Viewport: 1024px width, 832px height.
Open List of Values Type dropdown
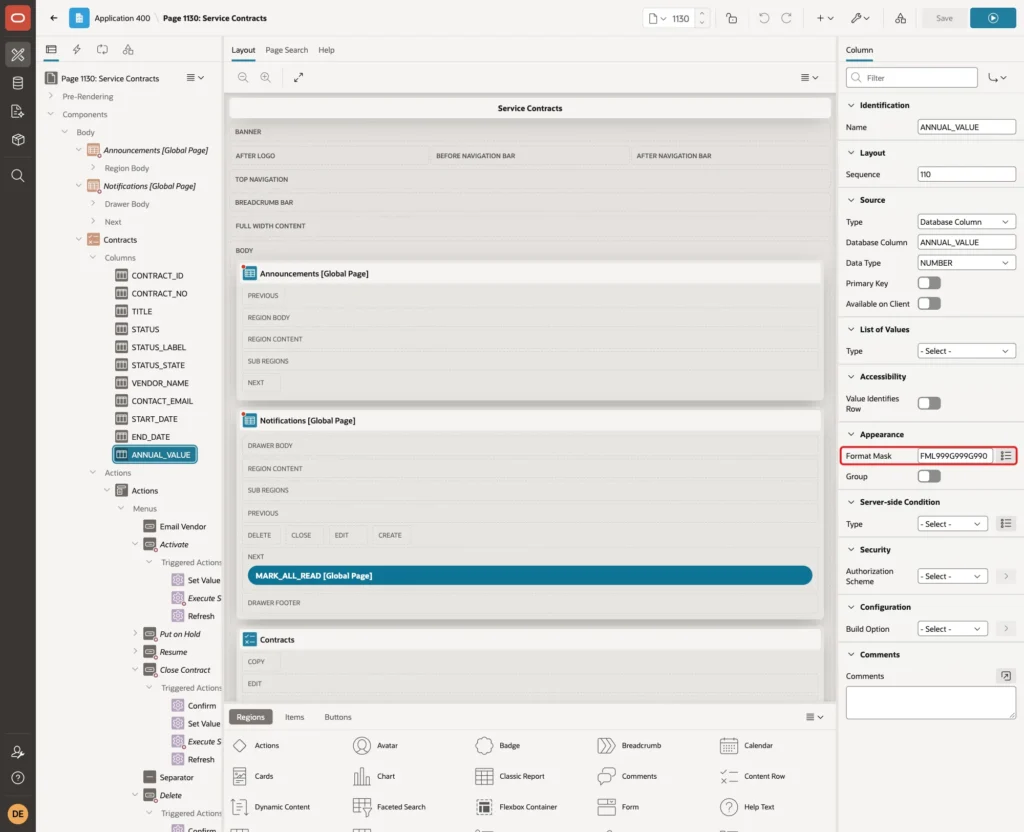click(x=966, y=351)
